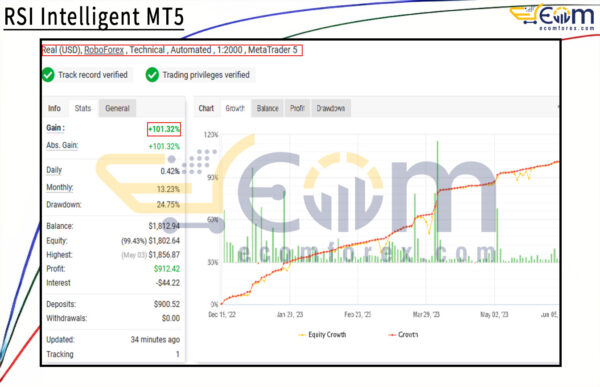Click the Balance value $1,812.94

click(164, 226)
